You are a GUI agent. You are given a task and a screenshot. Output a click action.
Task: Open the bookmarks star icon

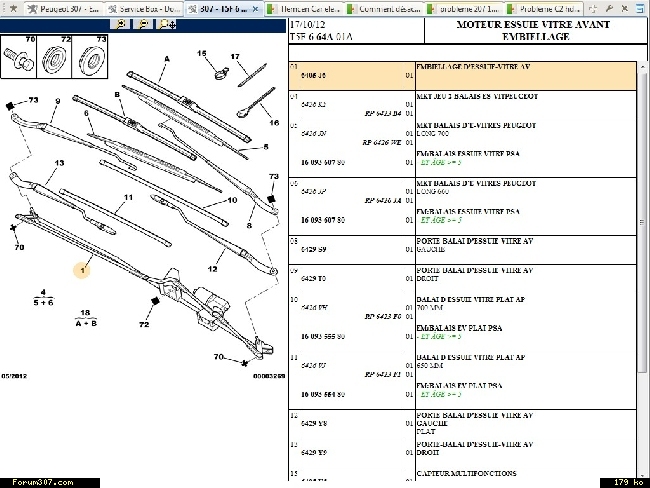(13, 8)
